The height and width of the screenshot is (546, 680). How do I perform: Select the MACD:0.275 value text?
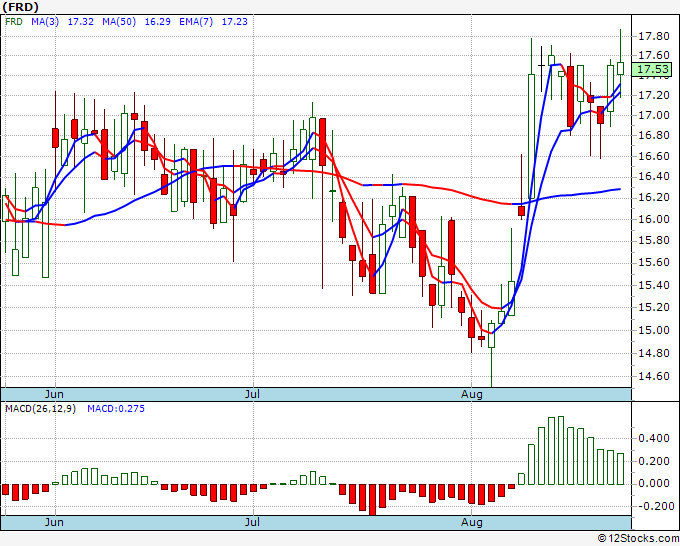pyautogui.click(x=116, y=409)
